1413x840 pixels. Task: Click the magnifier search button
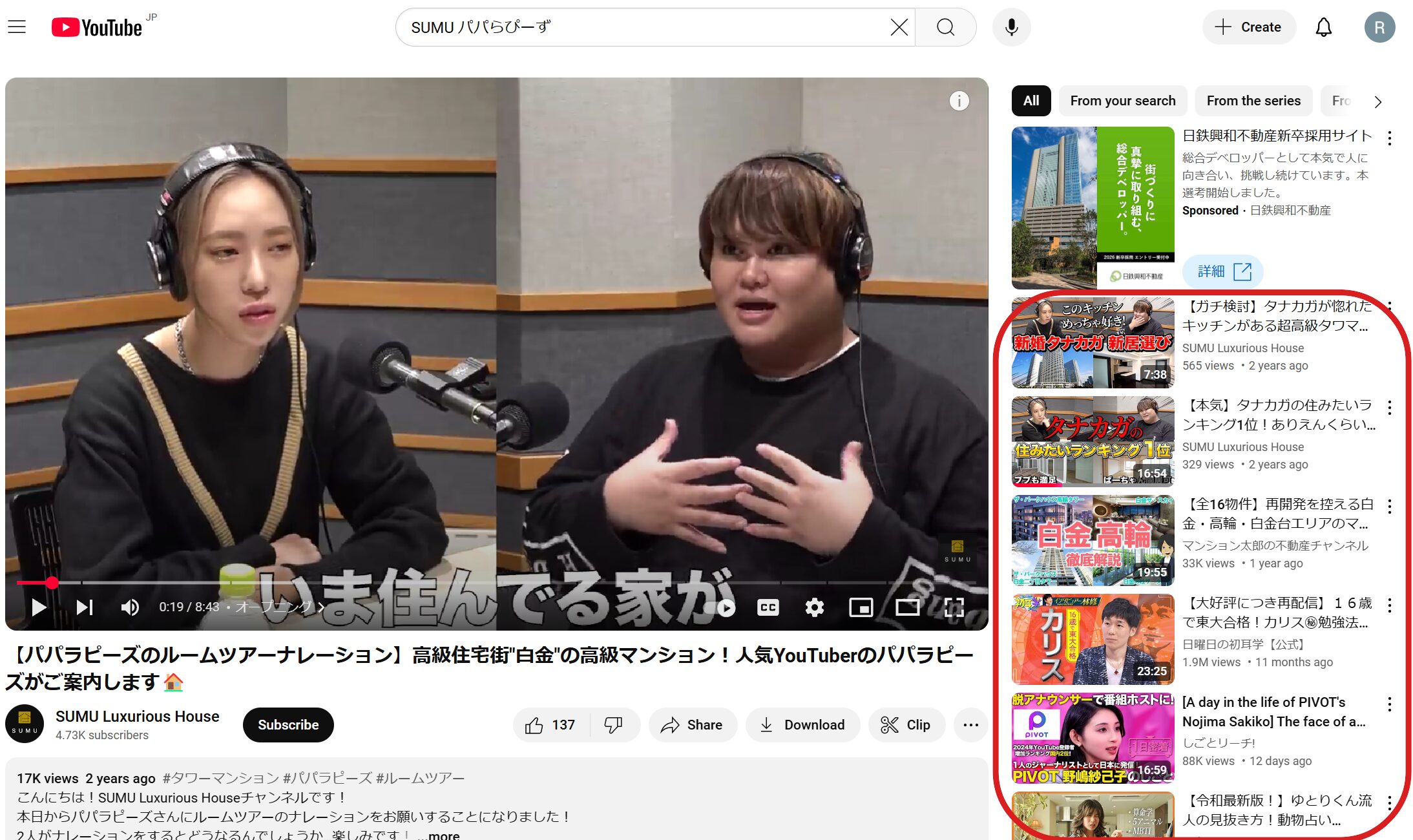pyautogui.click(x=945, y=27)
